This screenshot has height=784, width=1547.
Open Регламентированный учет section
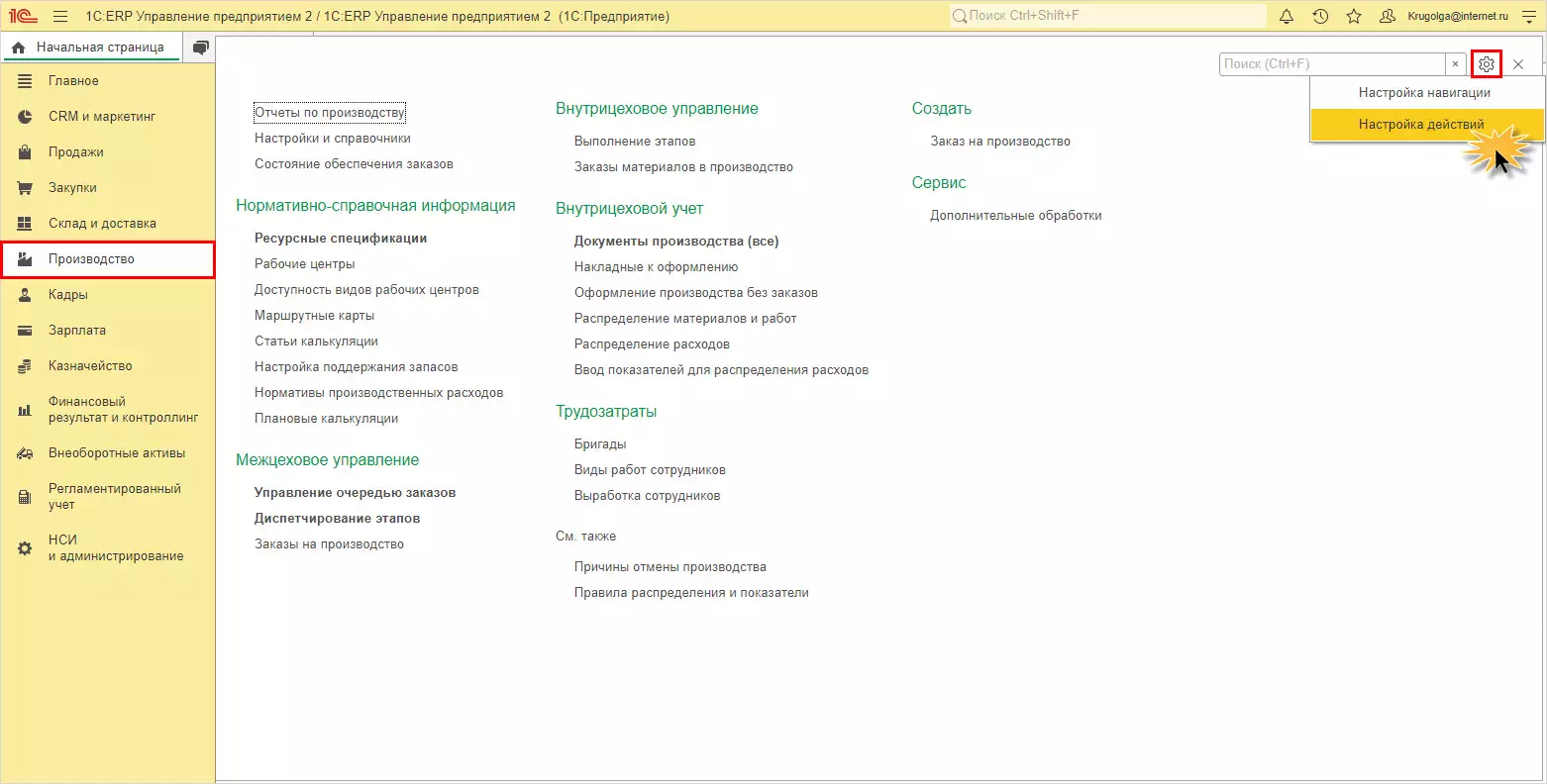[x=108, y=497]
